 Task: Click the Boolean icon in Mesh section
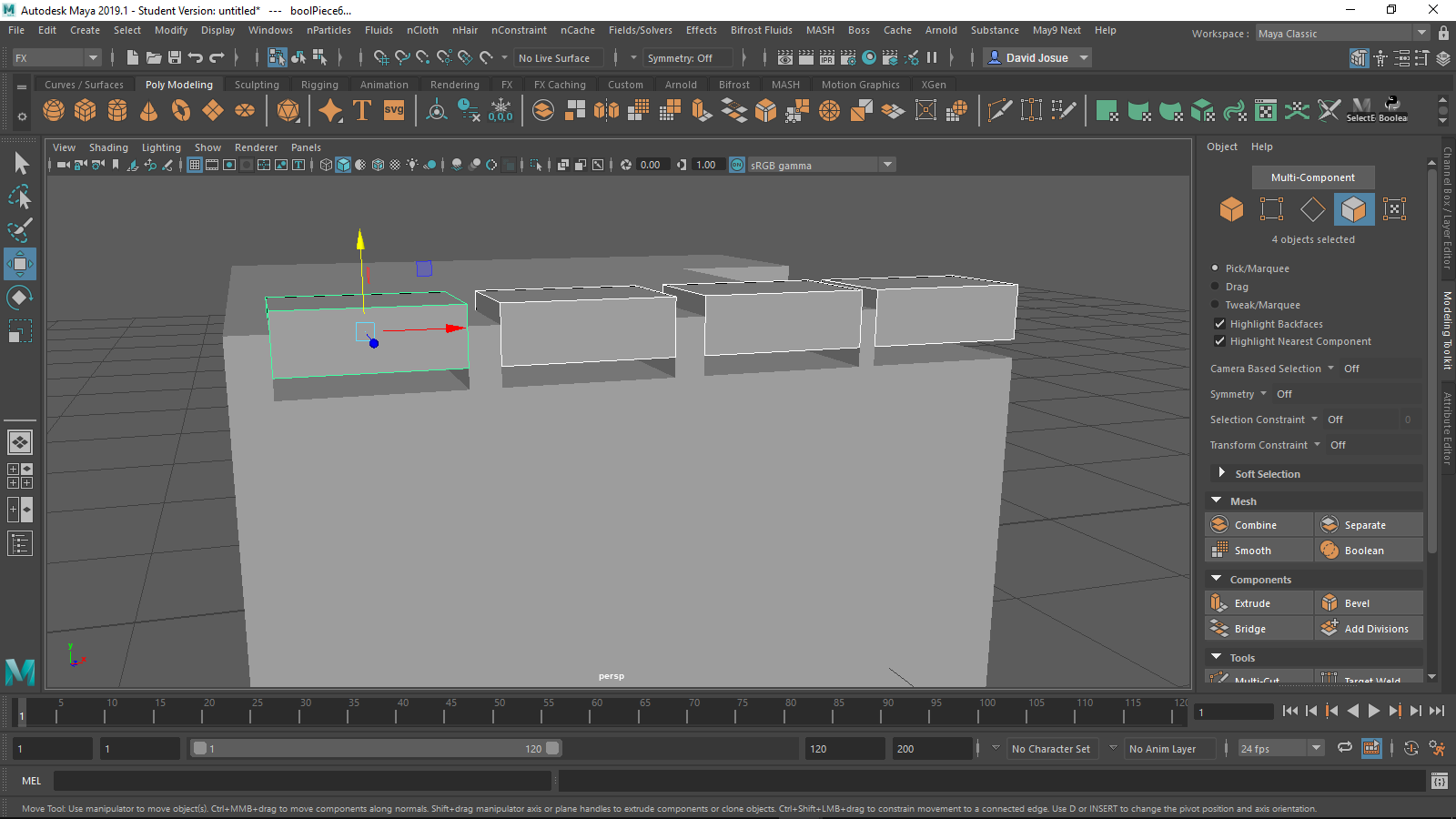pyautogui.click(x=1330, y=551)
